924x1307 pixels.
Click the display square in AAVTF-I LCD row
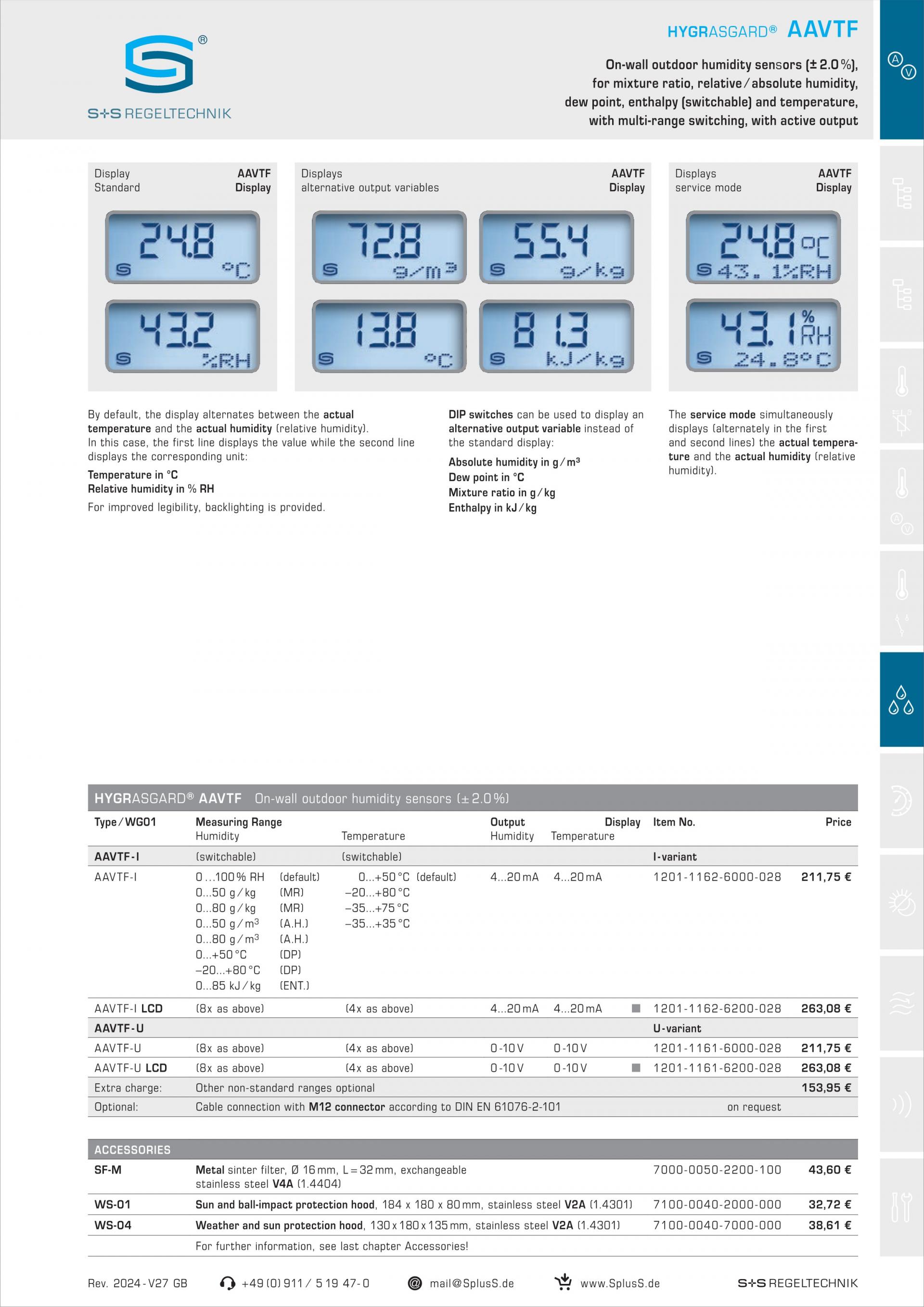coord(636,1008)
